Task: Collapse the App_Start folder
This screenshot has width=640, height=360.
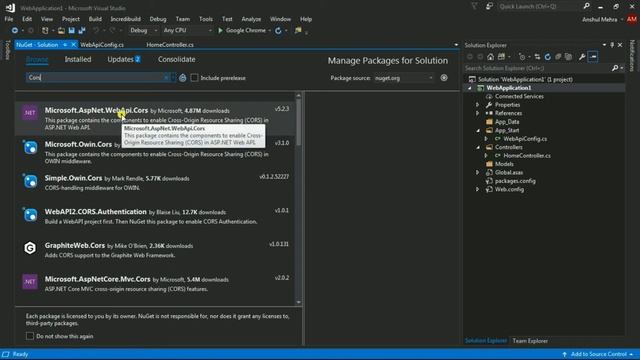Action: pos(478,131)
